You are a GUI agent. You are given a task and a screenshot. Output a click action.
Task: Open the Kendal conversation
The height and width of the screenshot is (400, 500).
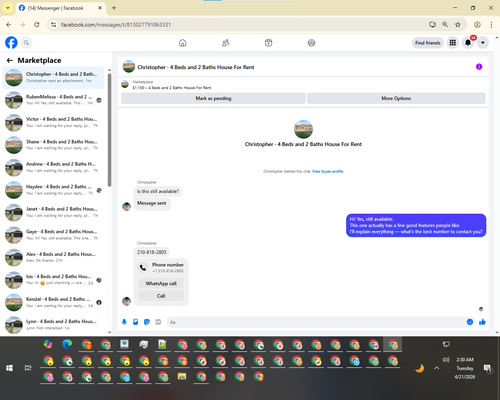click(x=53, y=302)
